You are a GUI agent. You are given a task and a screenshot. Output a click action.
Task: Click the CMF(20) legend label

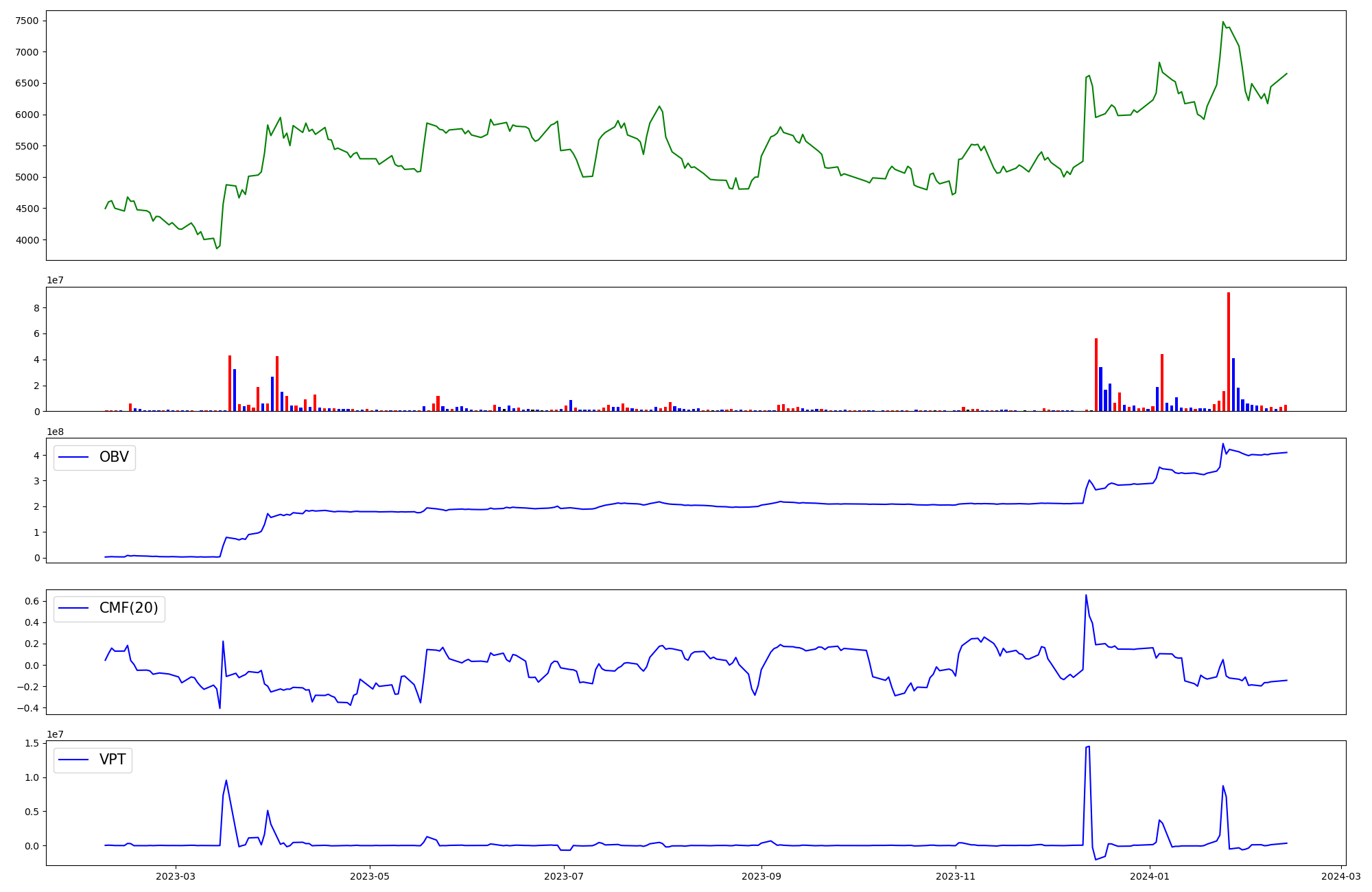click(x=128, y=608)
